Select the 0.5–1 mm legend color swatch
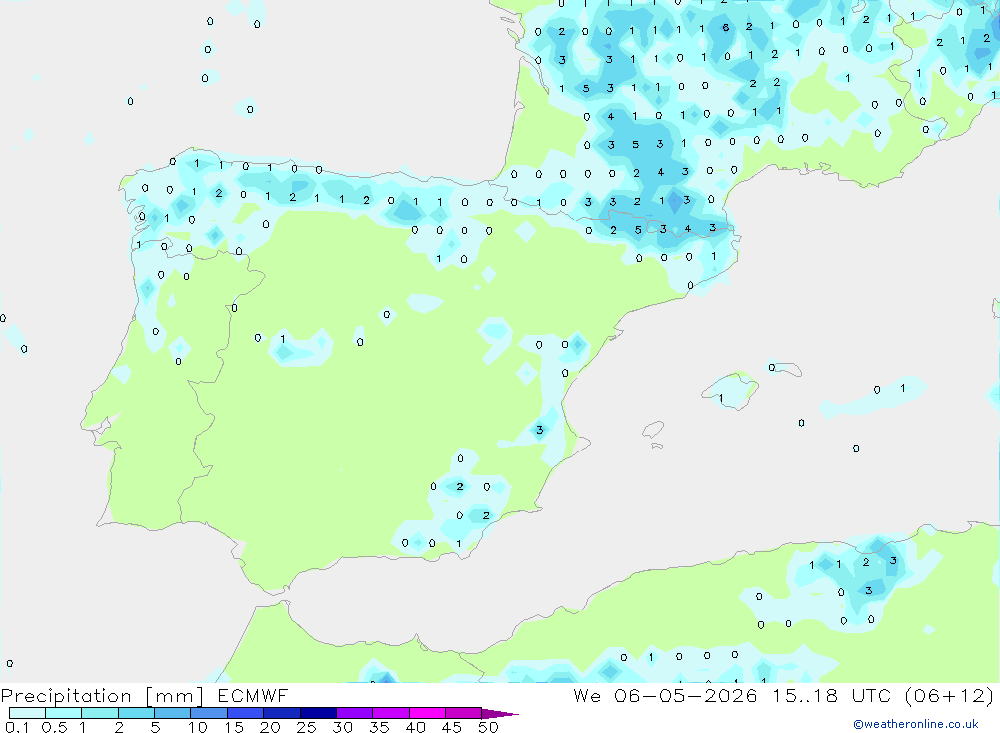This screenshot has width=1000, height=733. click(x=64, y=713)
